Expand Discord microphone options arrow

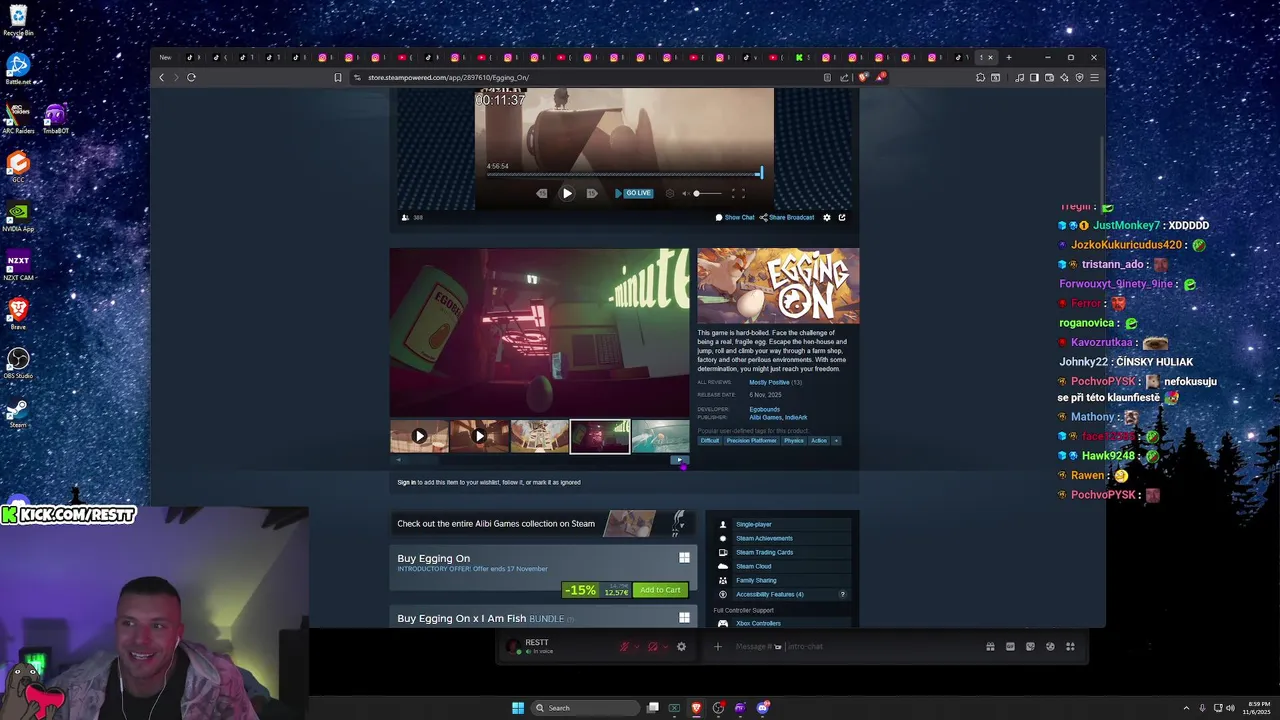(x=636, y=647)
